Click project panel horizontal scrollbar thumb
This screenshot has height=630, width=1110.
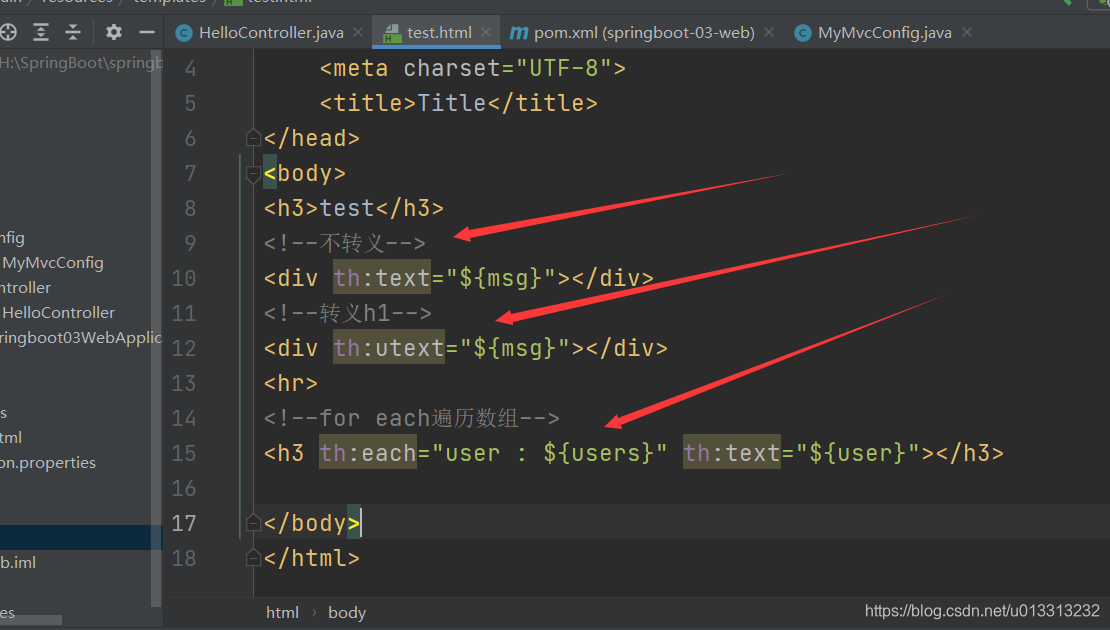click(30, 620)
